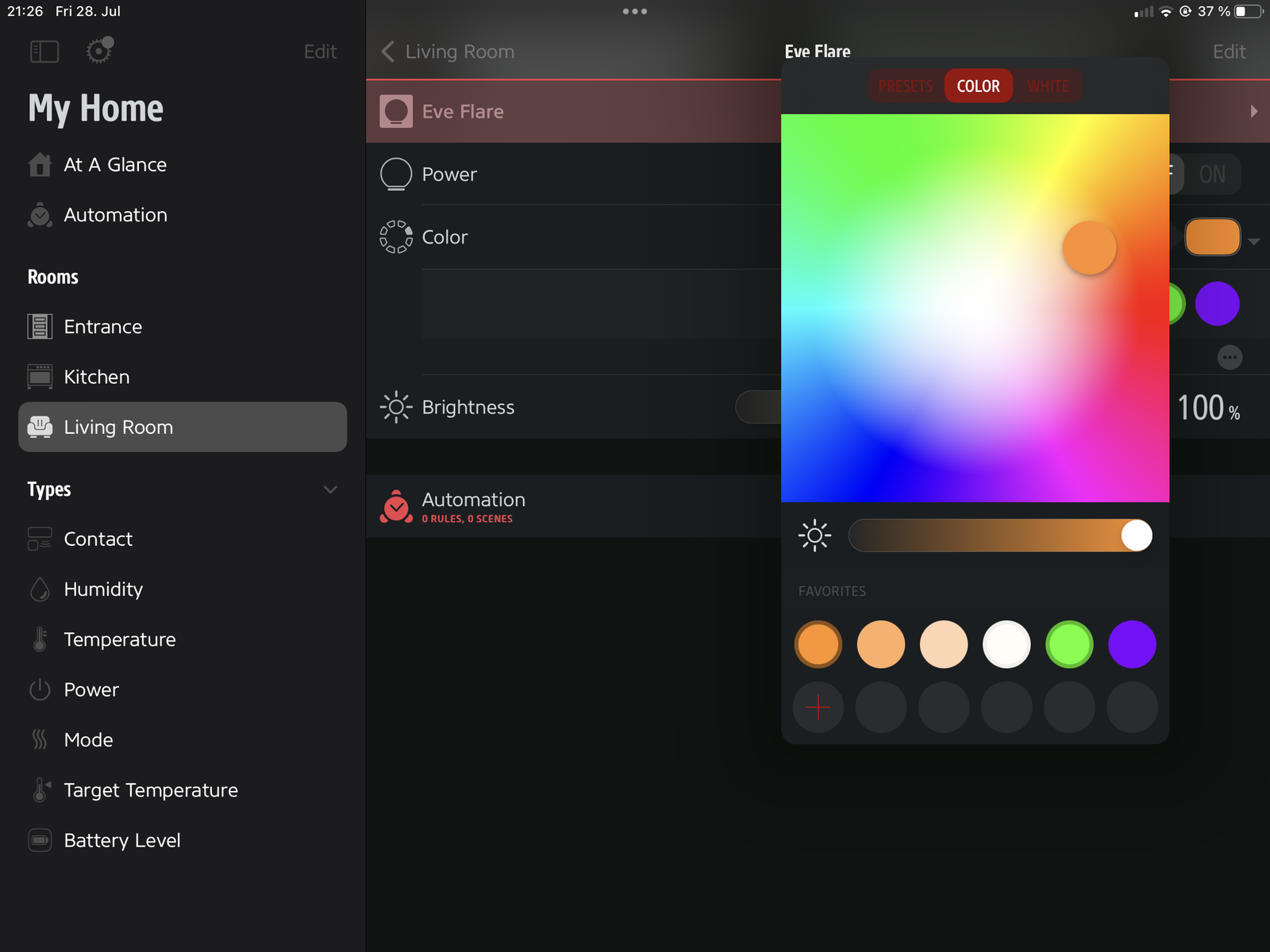This screenshot has height=952, width=1270.
Task: Go back to Living Room
Action: click(448, 52)
